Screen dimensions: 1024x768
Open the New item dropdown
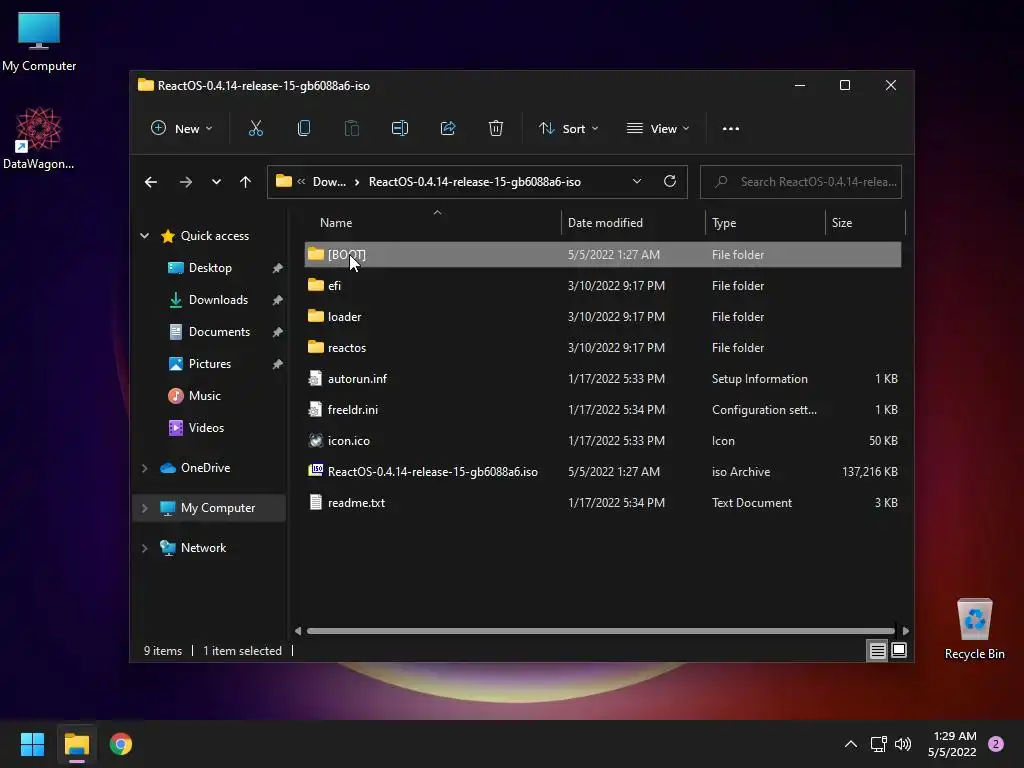coord(182,129)
